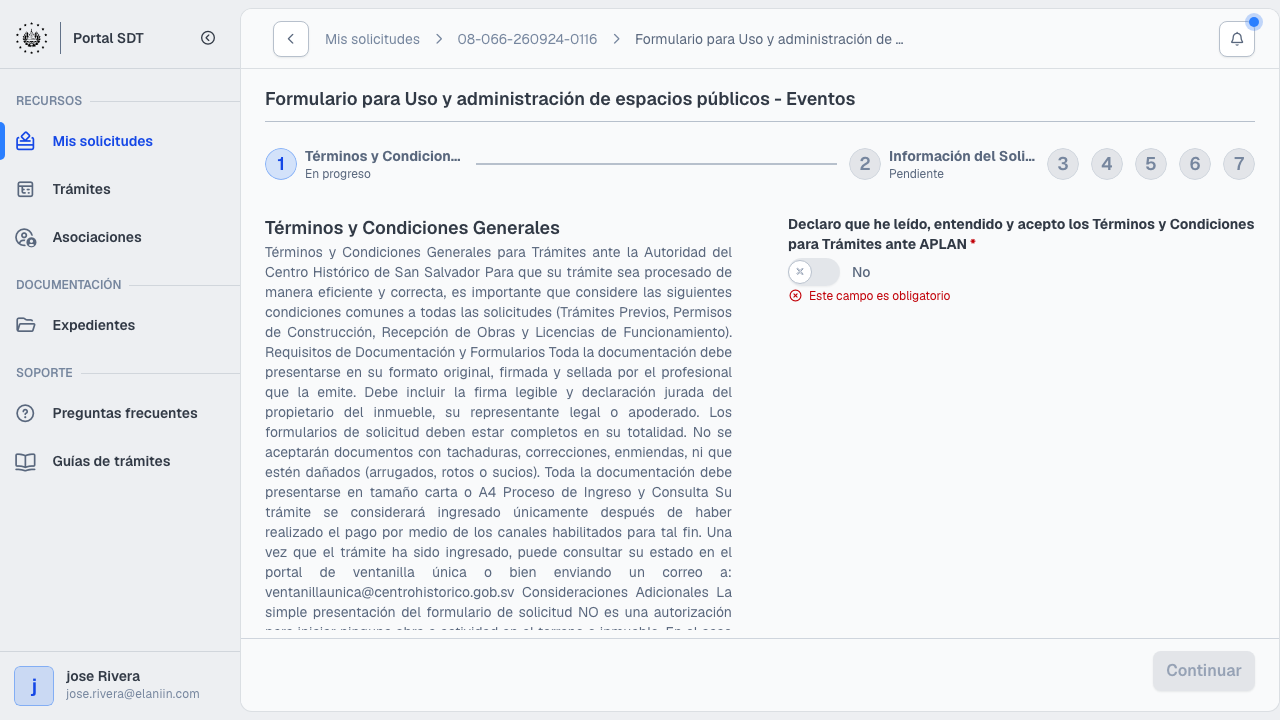The image size is (1280, 720).
Task: Click the Portal SDT title text
Action: point(108,38)
